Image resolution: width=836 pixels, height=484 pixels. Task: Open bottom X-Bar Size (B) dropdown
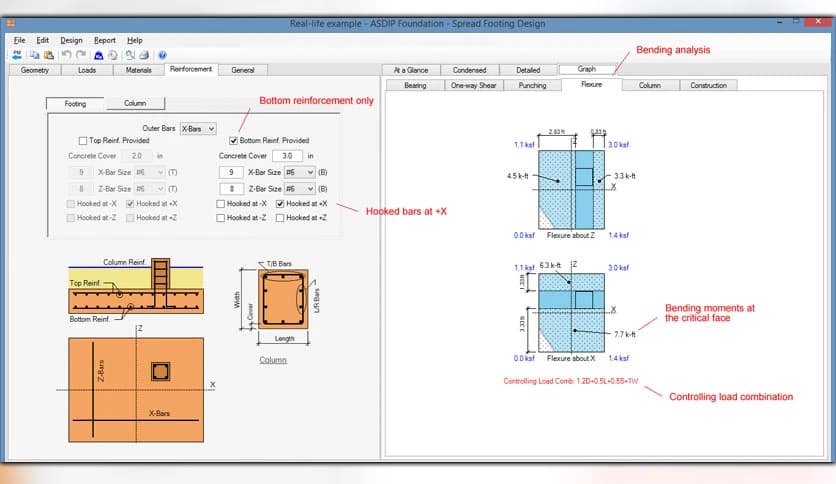[300, 172]
